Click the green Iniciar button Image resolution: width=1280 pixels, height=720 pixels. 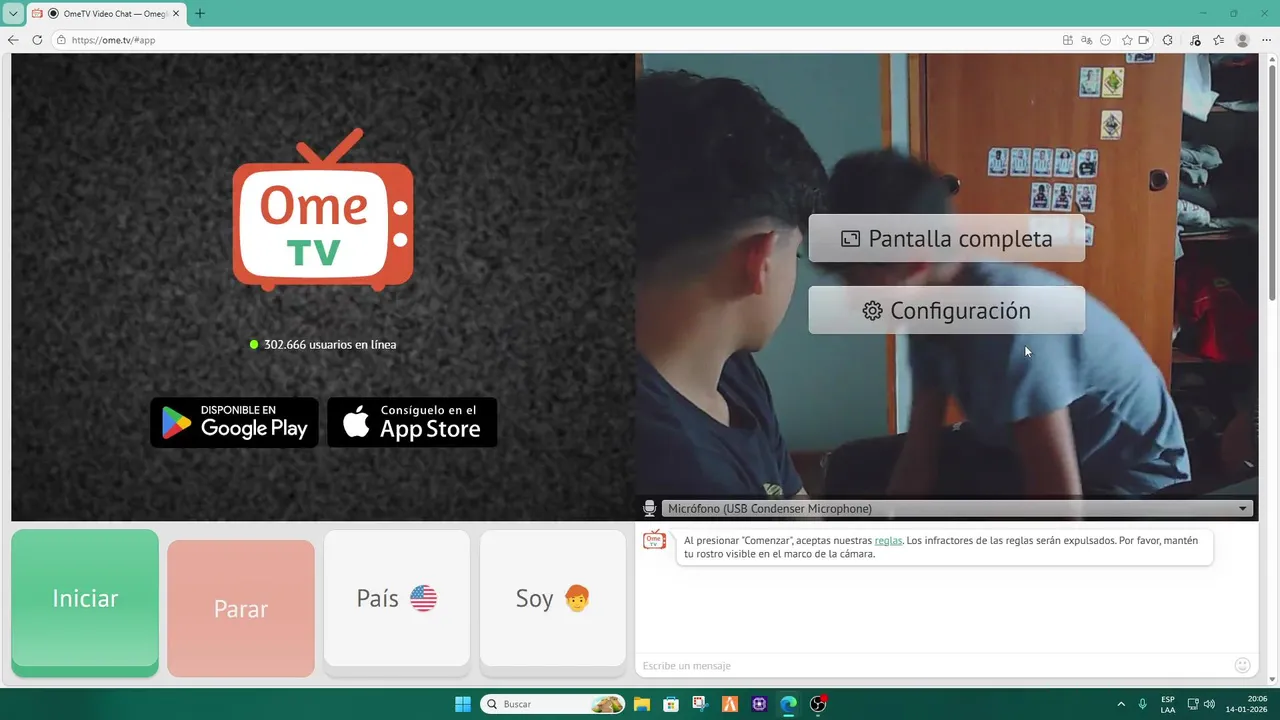[x=85, y=599]
